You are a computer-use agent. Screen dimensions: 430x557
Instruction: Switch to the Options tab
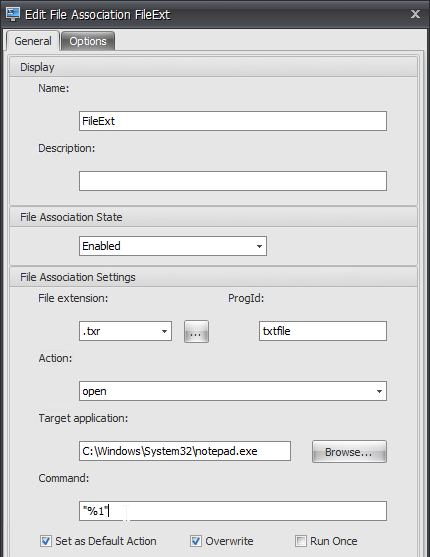coord(88,41)
